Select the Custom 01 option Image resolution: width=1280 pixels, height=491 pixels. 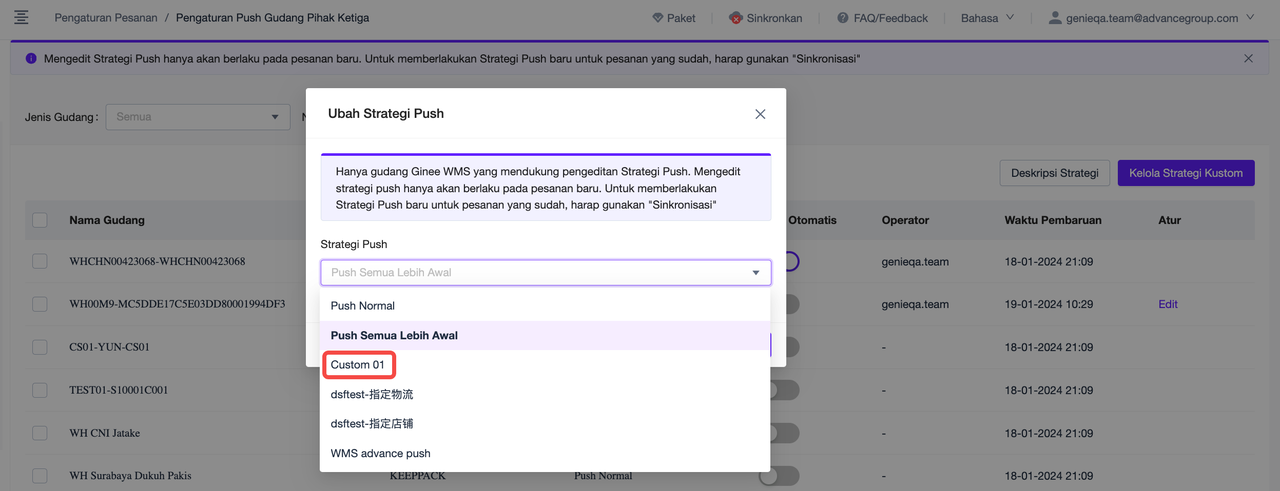click(358, 365)
